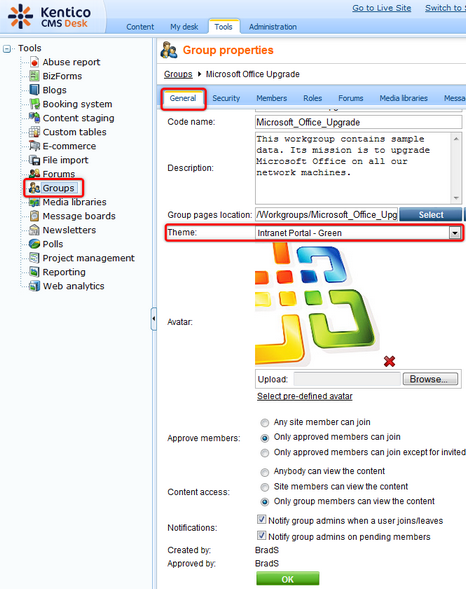Click the Message boards clipboard icon
The height and width of the screenshot is (589, 466).
coord(34,216)
